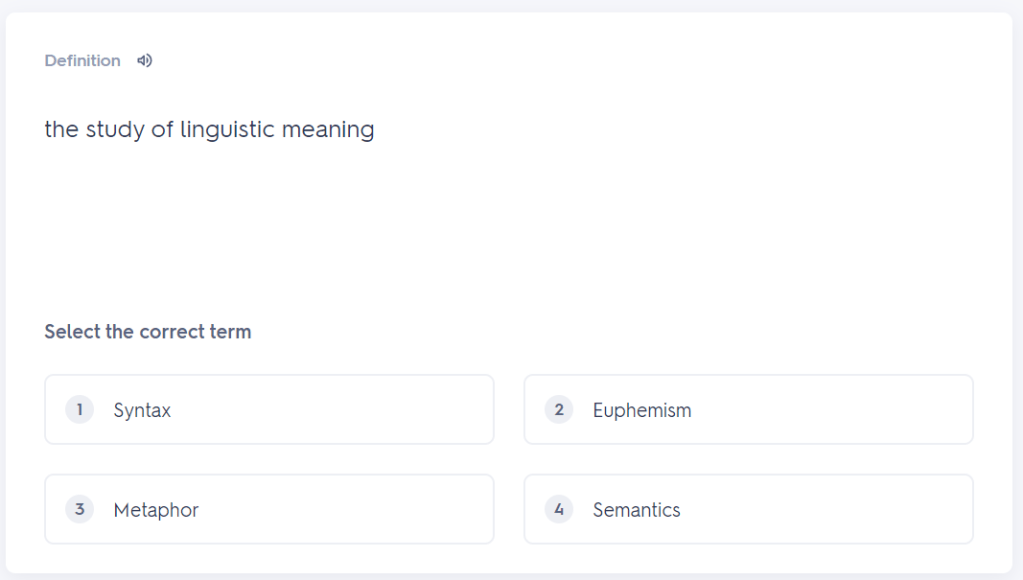Click the number 2 badge beside Euphemism
Image resolution: width=1023 pixels, height=580 pixels.
[x=559, y=410]
